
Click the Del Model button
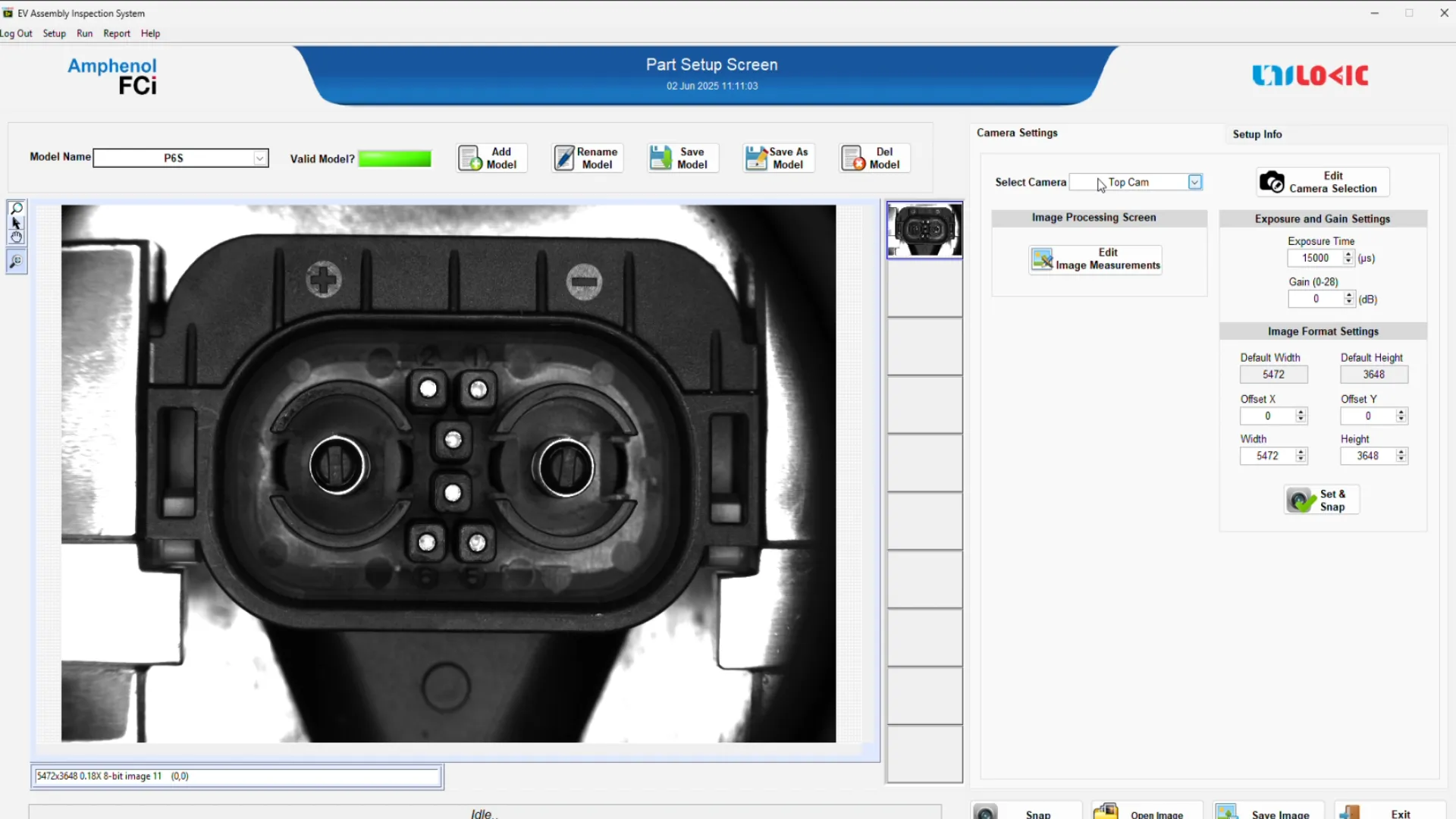pyautogui.click(x=874, y=158)
